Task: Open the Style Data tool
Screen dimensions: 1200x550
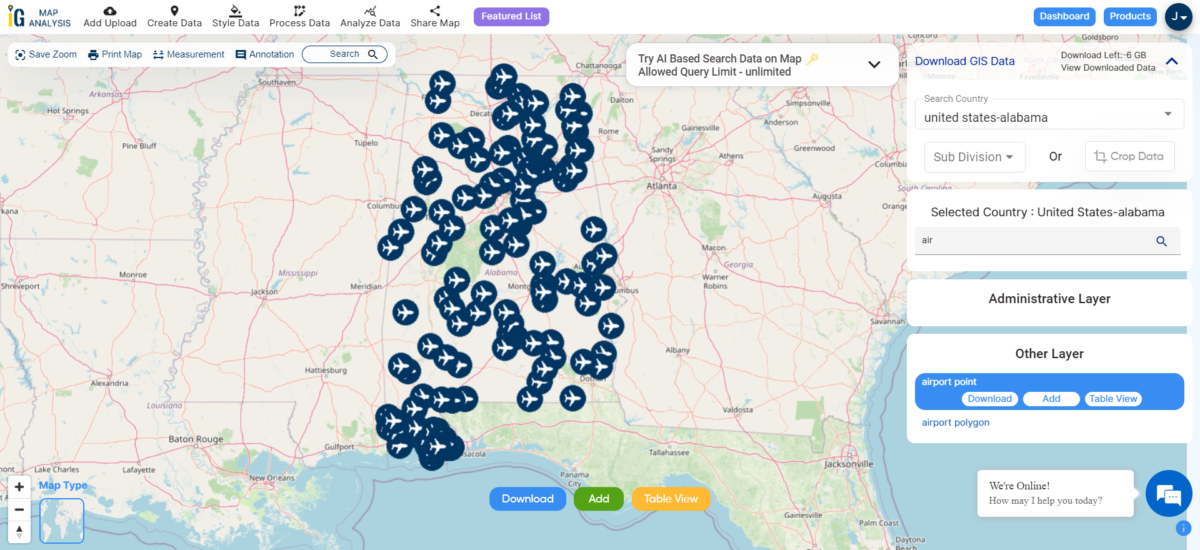Action: point(235,11)
